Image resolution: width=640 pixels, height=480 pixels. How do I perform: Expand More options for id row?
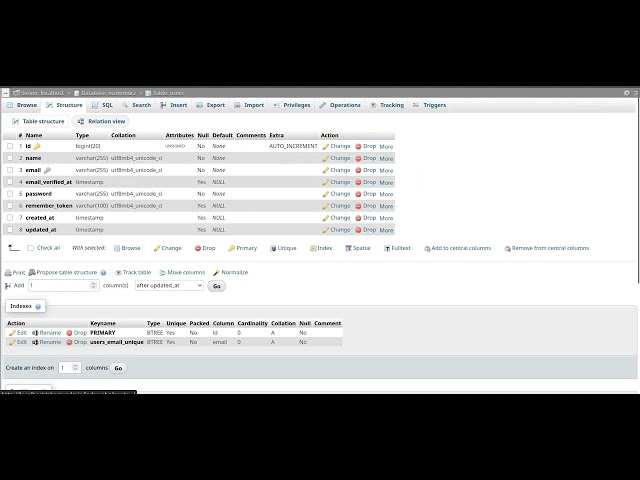(x=386, y=147)
